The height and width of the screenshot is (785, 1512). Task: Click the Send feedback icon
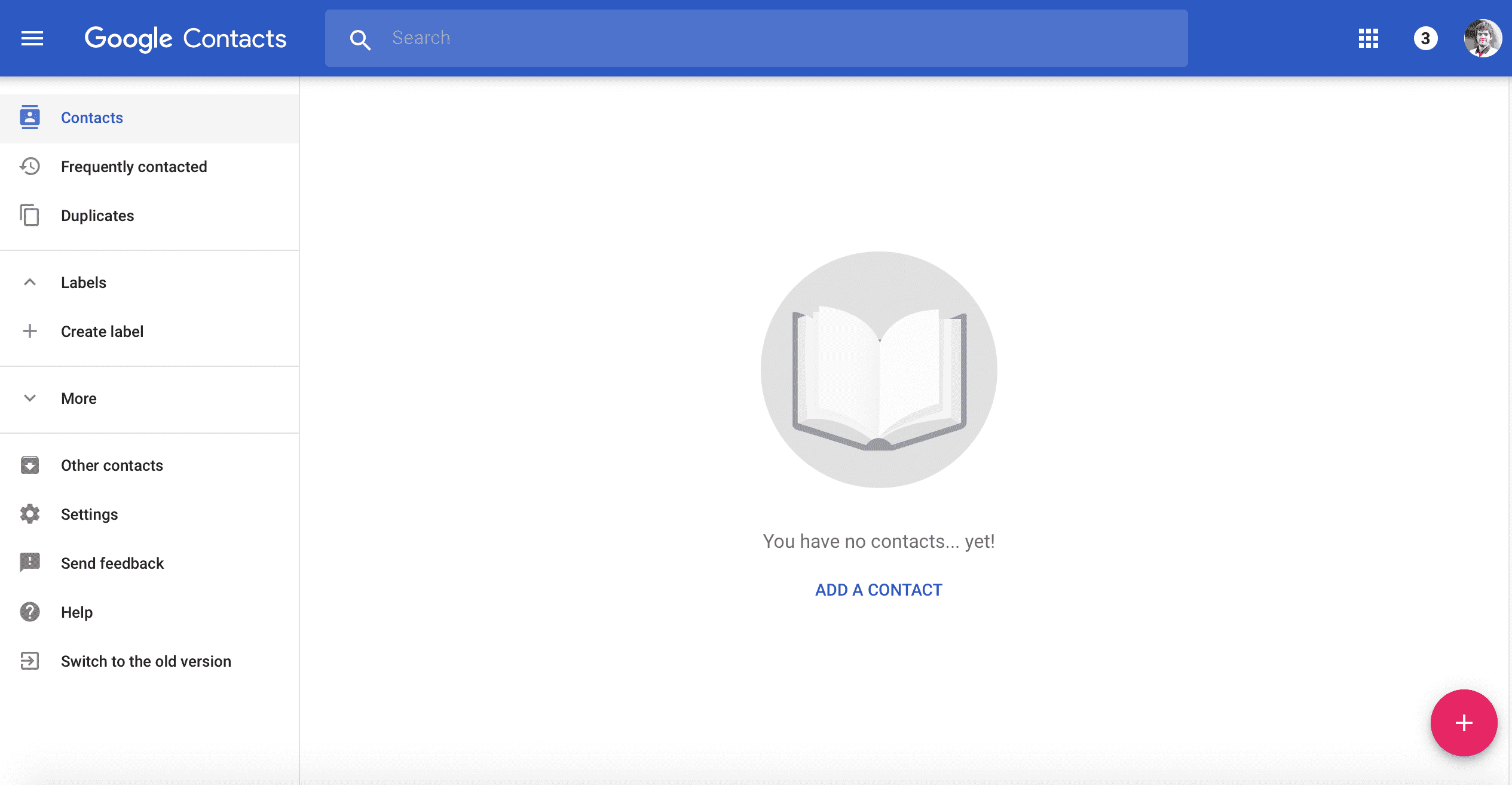pyautogui.click(x=29, y=562)
